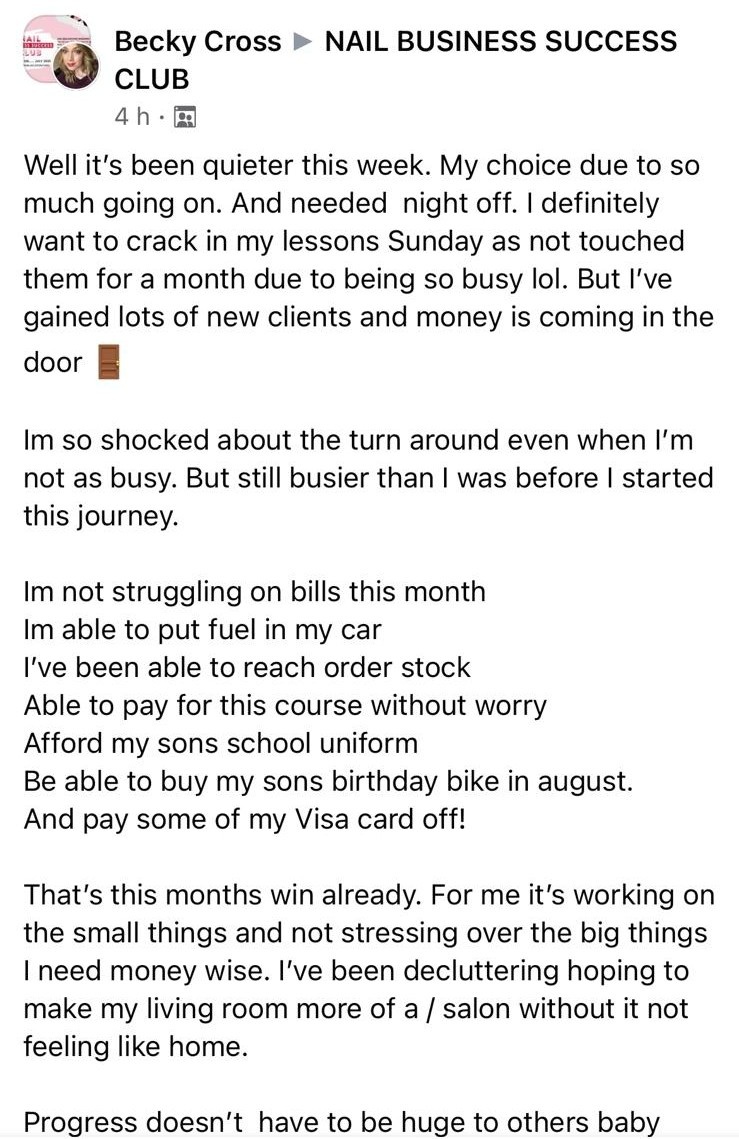
Task: Click the group members privacy icon
Action: (184, 117)
